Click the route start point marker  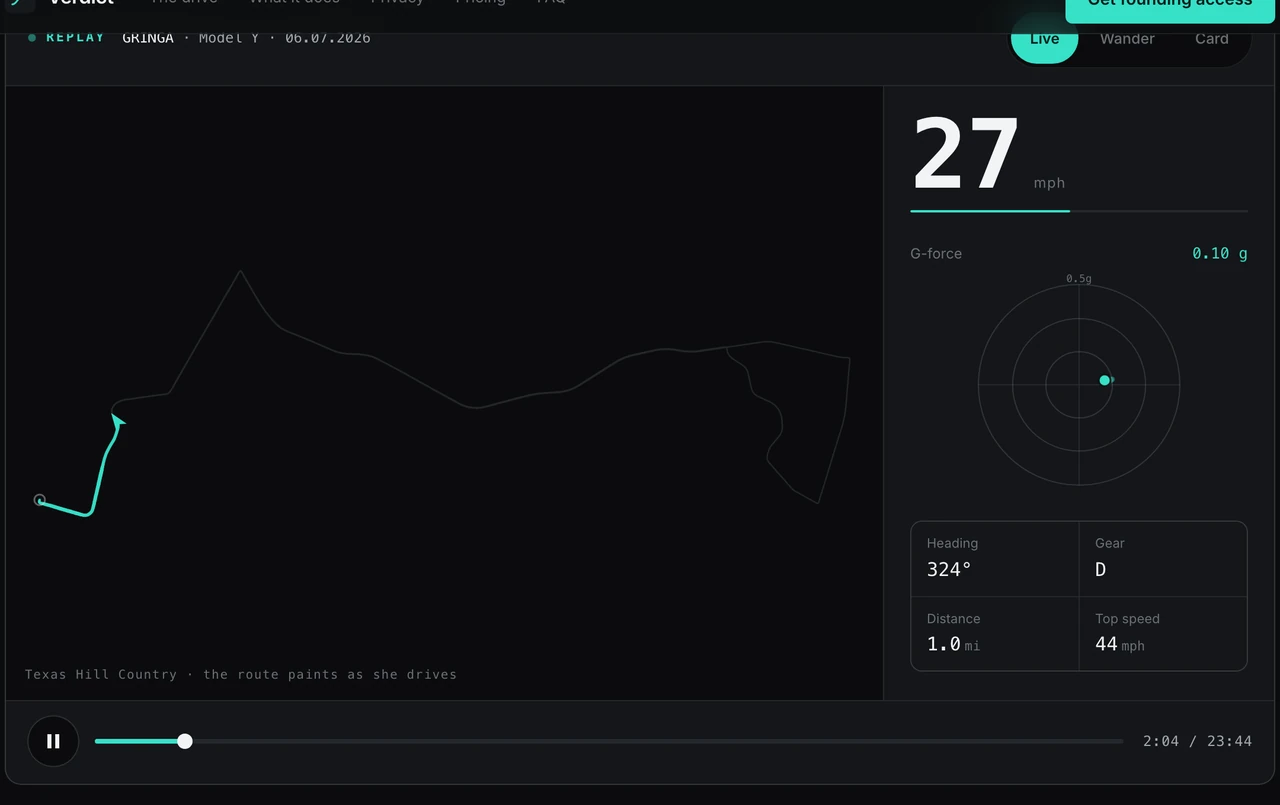point(40,500)
